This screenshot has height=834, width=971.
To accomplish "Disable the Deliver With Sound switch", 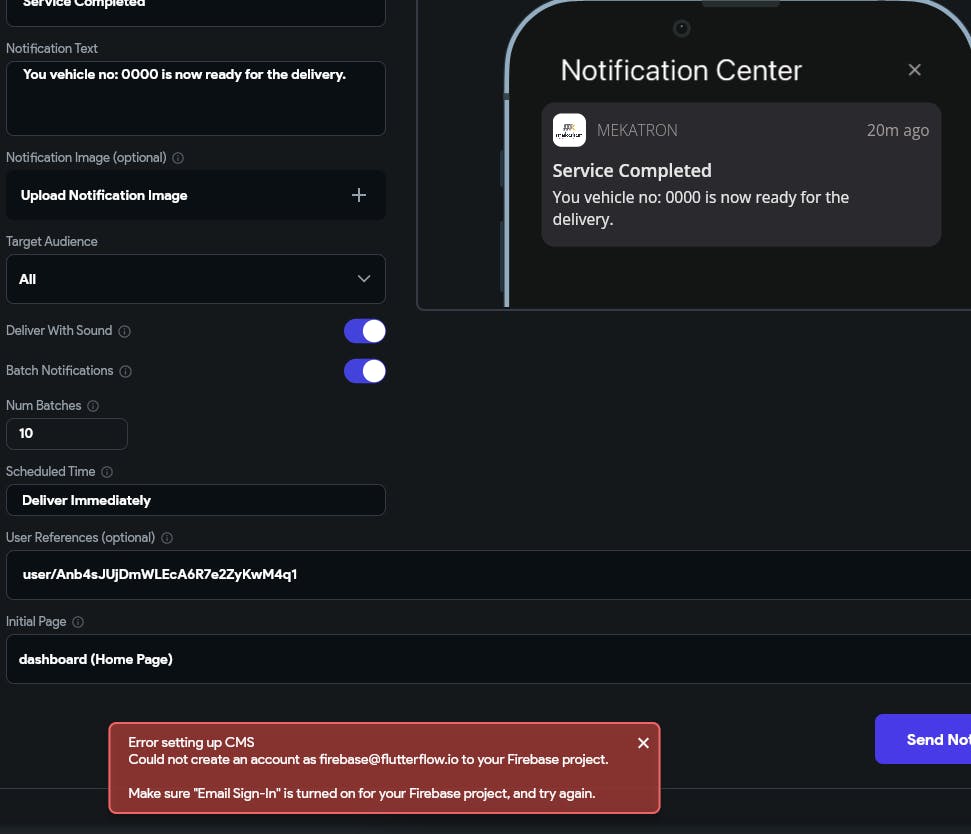I will (365, 331).
